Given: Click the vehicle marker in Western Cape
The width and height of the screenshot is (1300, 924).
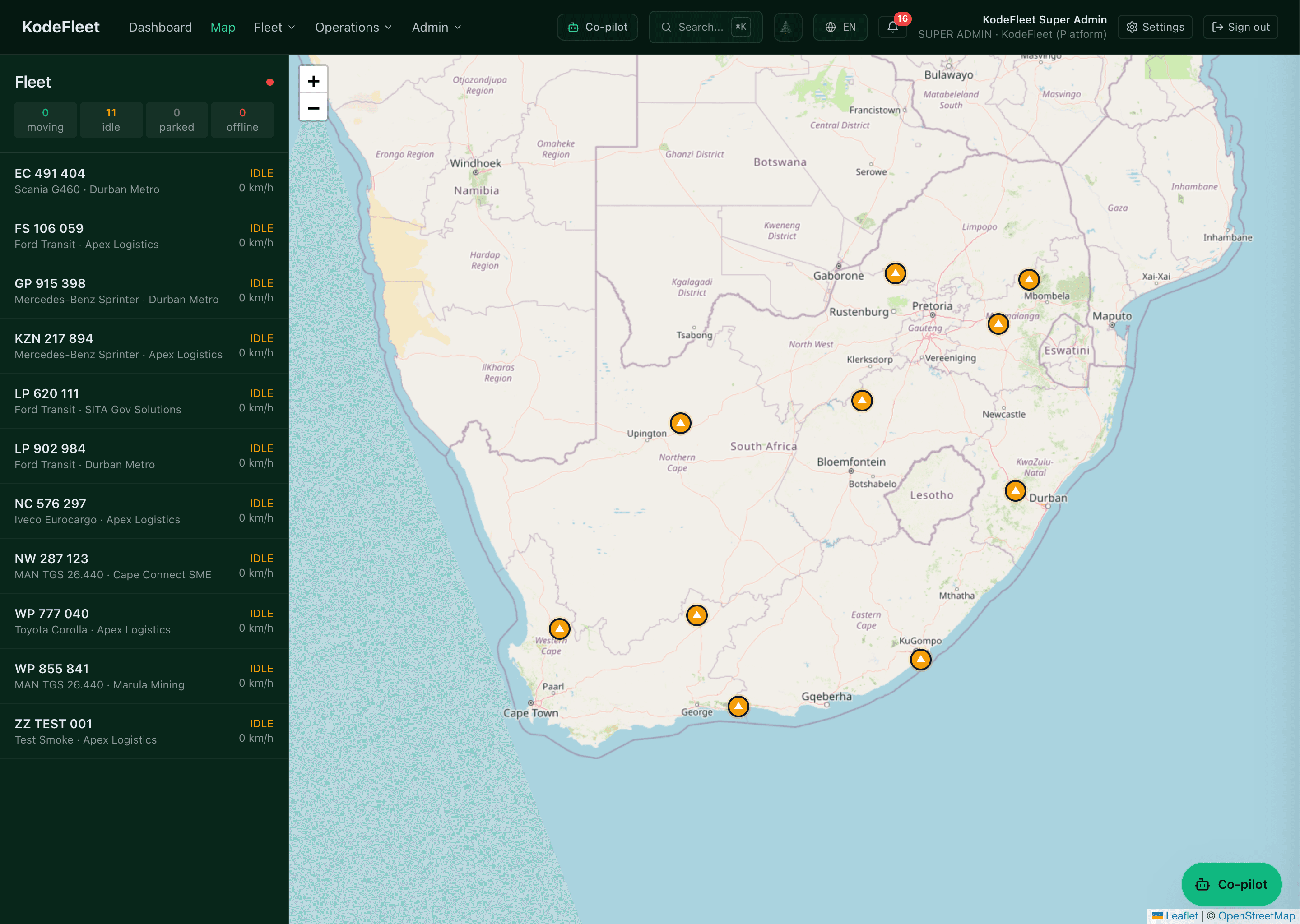Looking at the screenshot, I should coord(560,628).
